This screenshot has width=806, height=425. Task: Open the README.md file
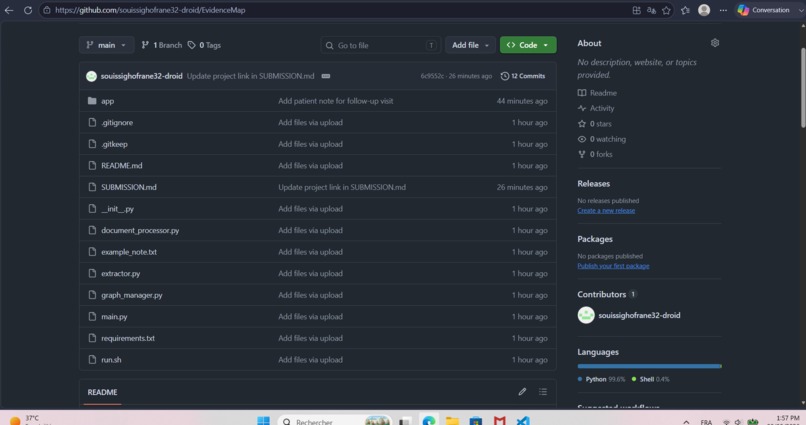121,166
